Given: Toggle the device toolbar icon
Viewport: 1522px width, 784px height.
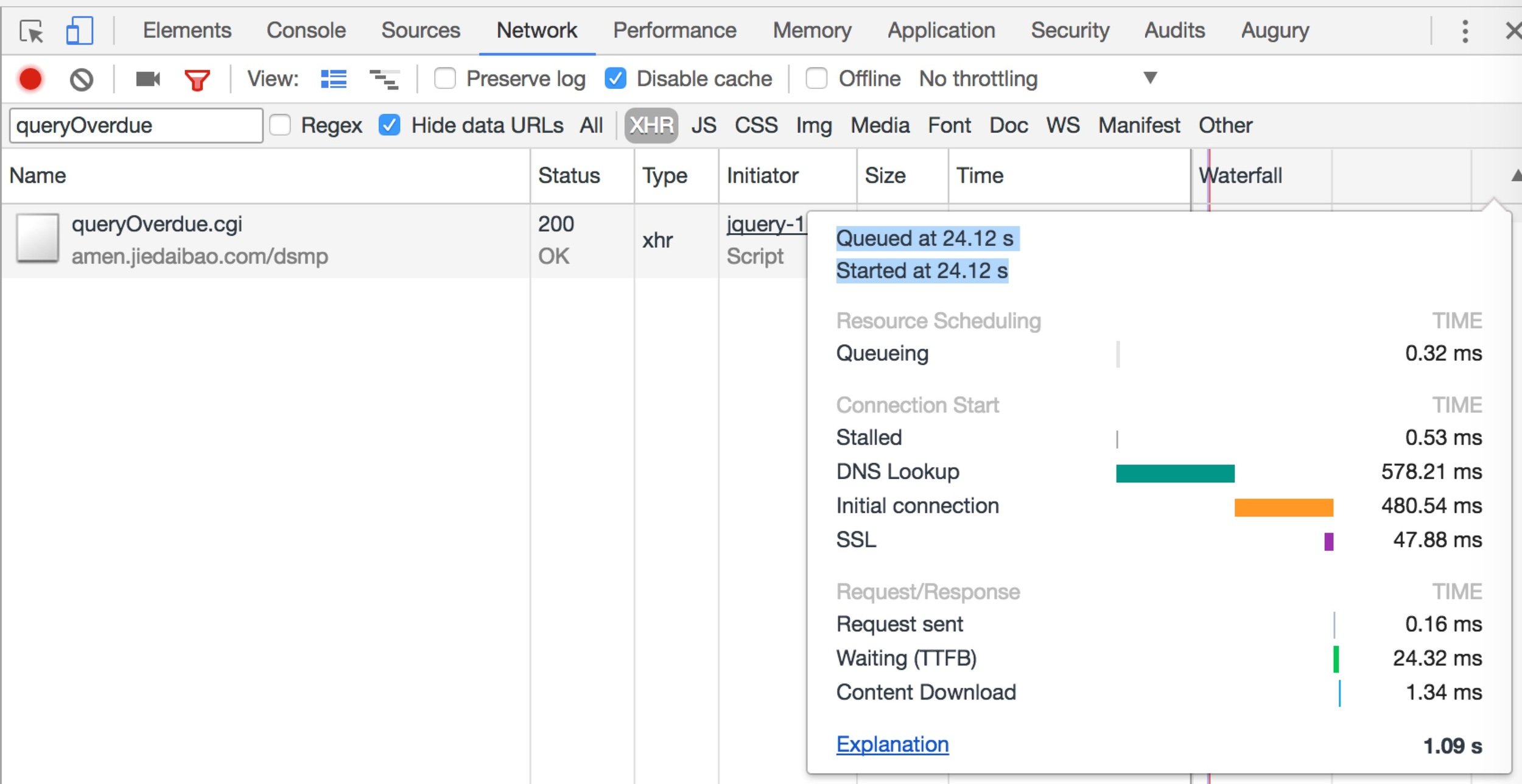Looking at the screenshot, I should [x=79, y=30].
